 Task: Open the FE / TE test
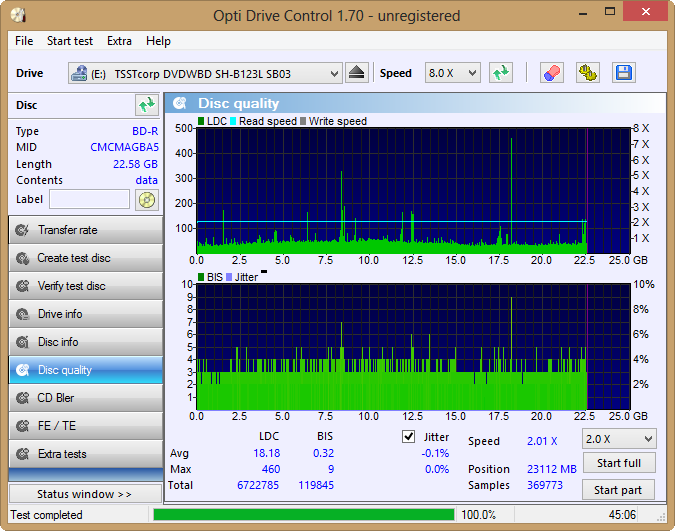click(86, 426)
